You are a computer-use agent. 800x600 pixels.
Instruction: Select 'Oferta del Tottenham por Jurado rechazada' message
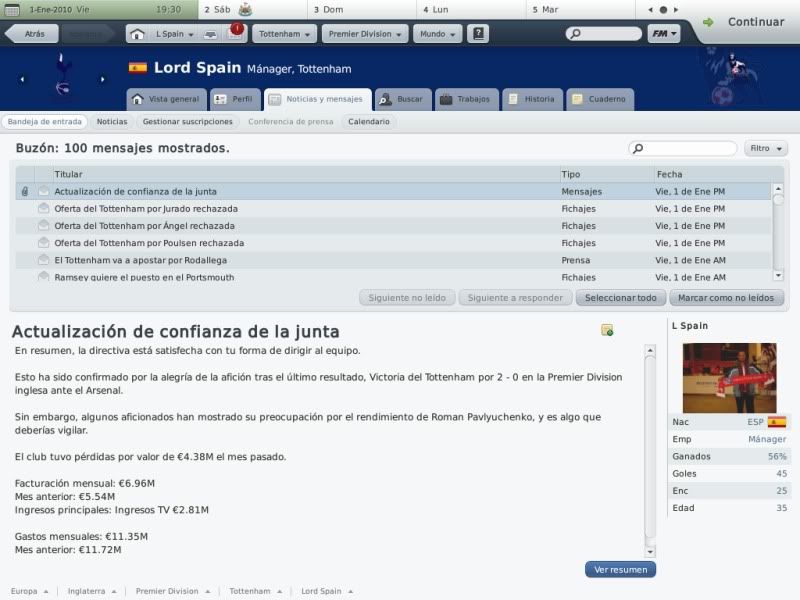393,209
